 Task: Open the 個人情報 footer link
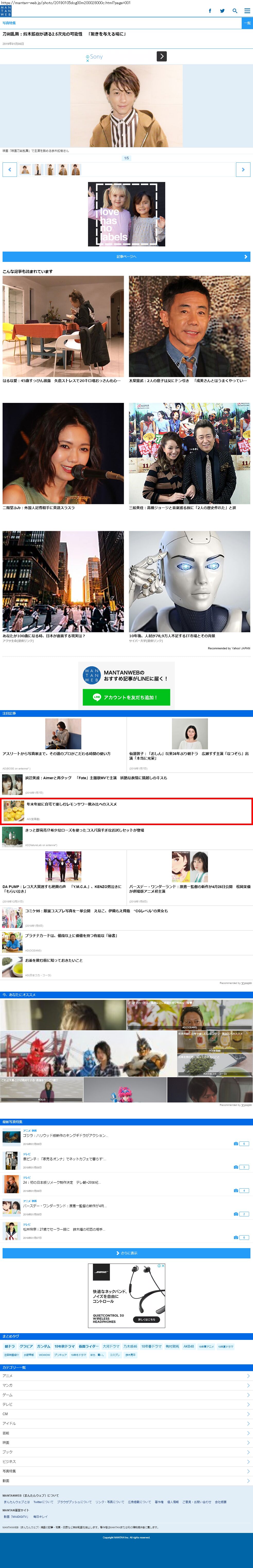(x=173, y=1502)
